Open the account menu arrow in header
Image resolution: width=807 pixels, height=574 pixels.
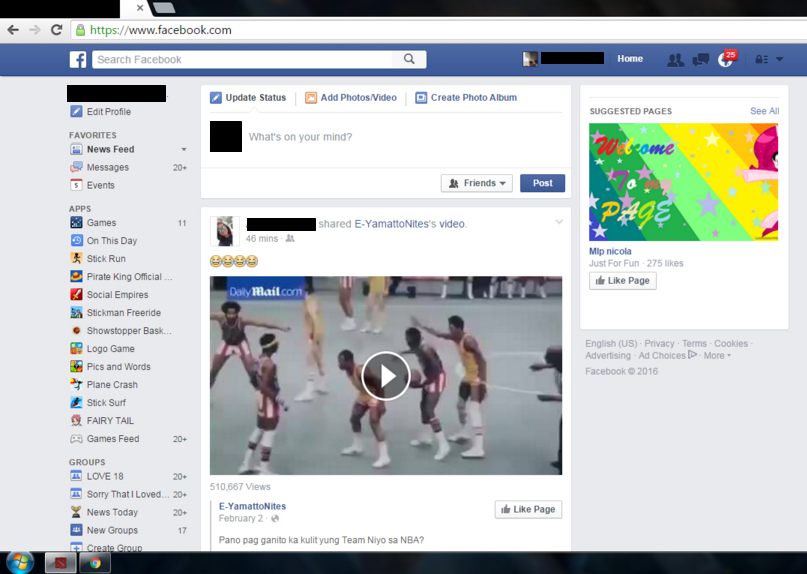click(x=780, y=60)
